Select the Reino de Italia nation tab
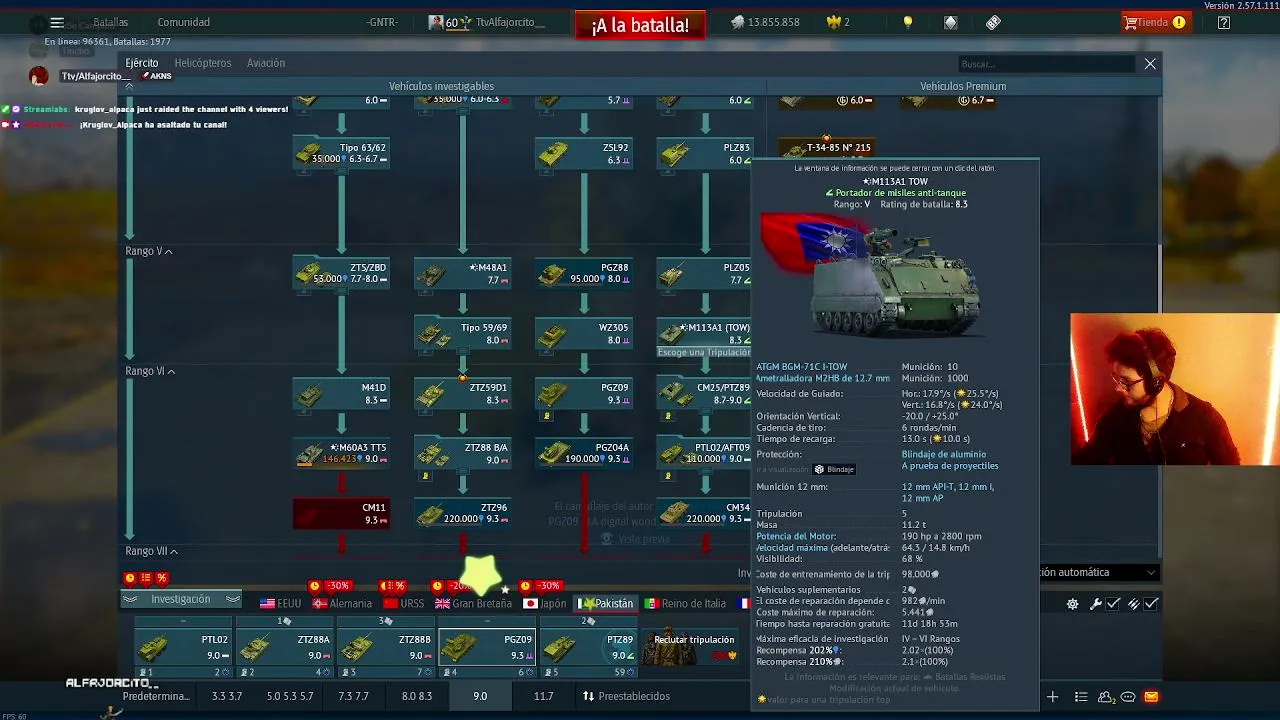 point(685,604)
